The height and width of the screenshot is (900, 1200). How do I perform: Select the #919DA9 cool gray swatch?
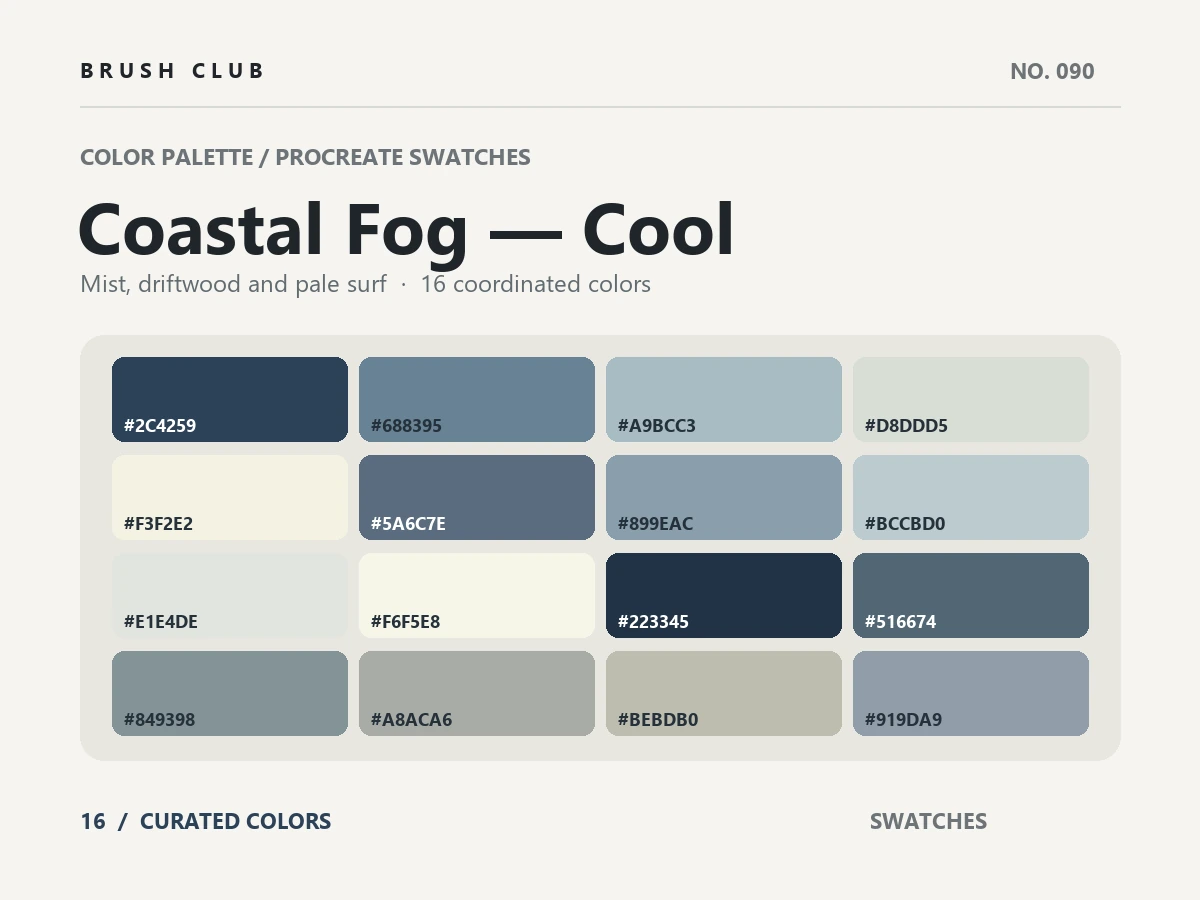pos(971,693)
